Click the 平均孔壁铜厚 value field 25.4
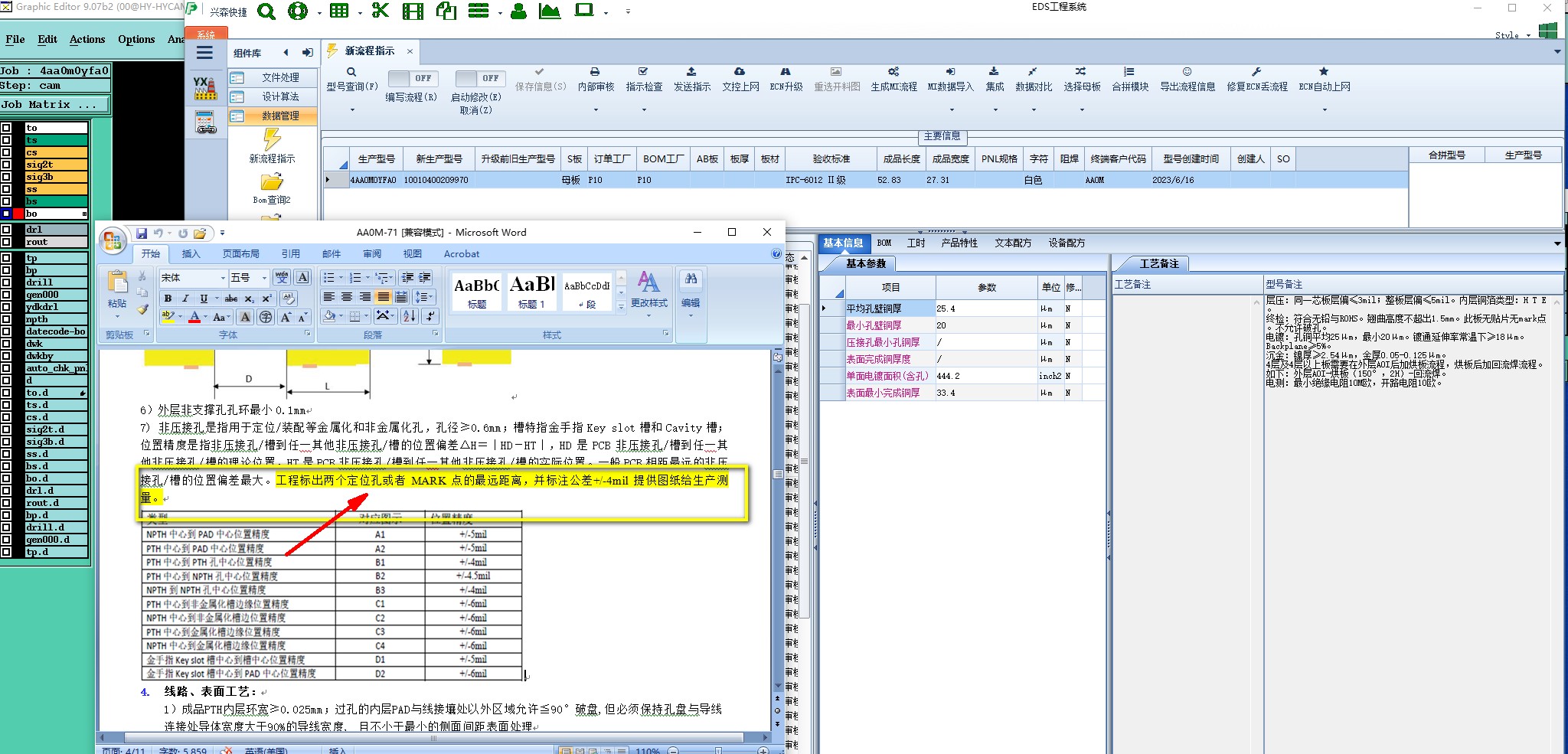 986,308
